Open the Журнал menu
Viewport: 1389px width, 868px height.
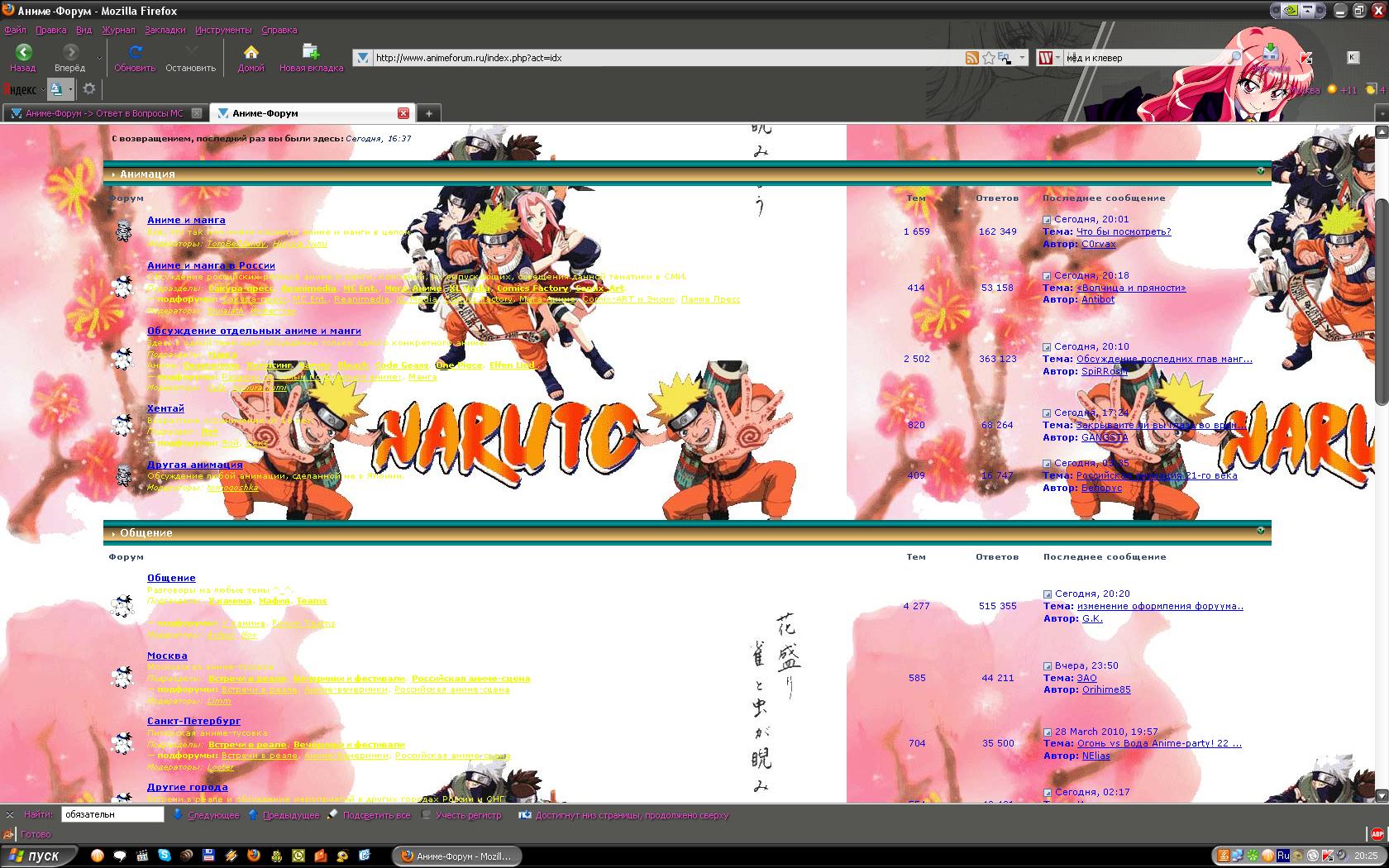(118, 30)
